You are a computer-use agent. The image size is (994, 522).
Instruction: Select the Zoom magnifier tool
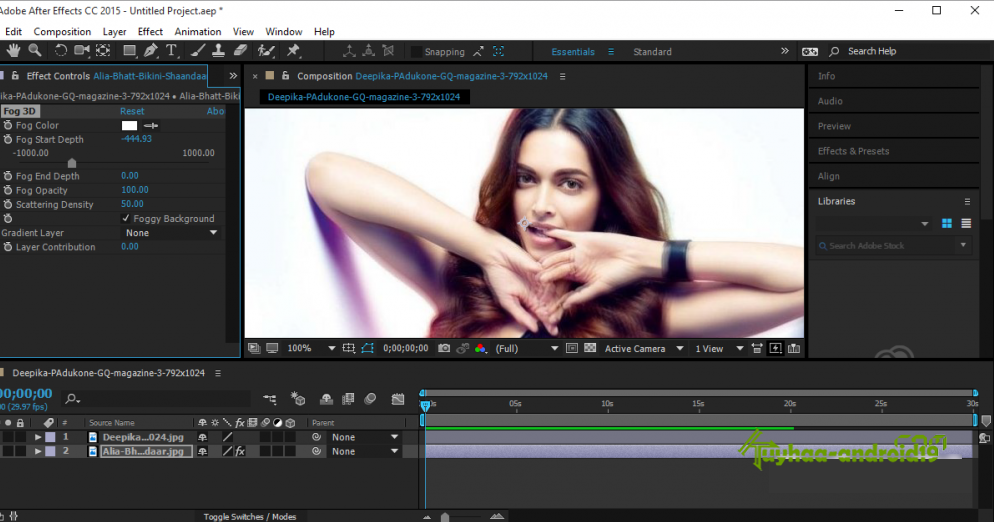35,51
